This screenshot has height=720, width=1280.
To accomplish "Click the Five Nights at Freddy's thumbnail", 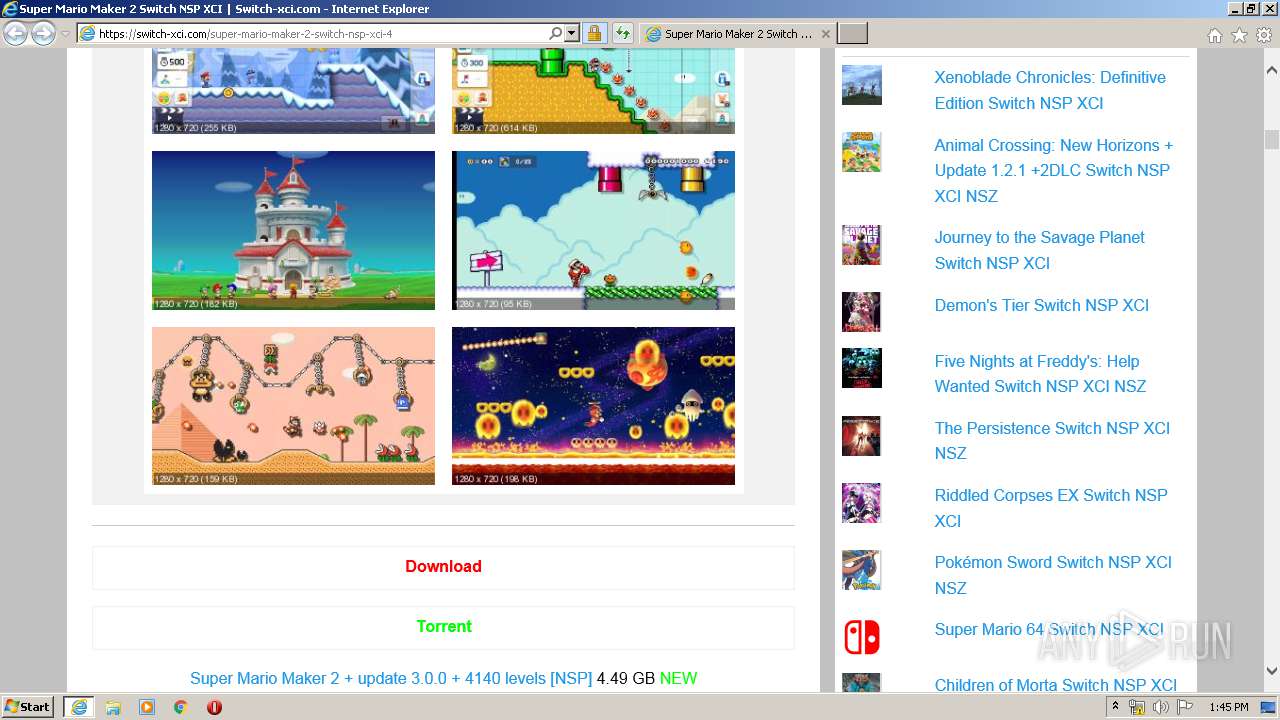I will click(861, 368).
